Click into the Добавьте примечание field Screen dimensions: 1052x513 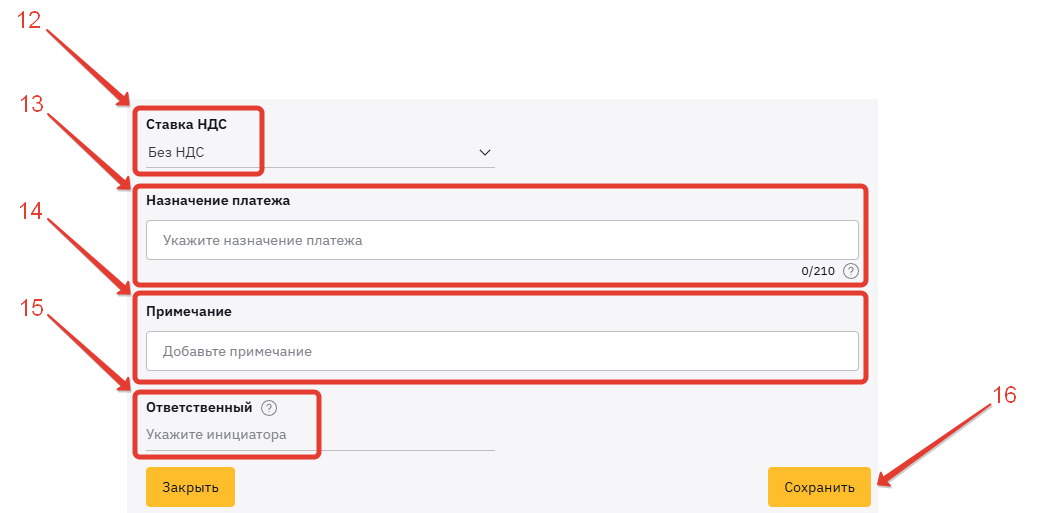pos(502,351)
